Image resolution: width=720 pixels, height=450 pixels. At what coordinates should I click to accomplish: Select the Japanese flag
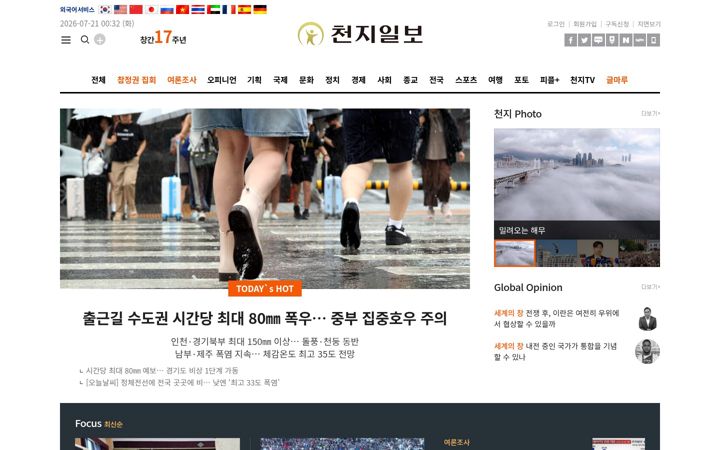pyautogui.click(x=151, y=9)
